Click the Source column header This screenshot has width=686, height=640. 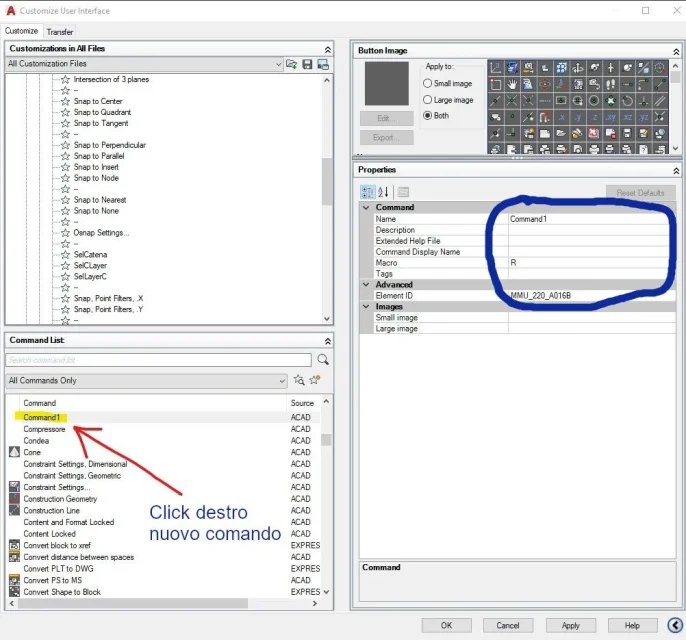pos(302,403)
